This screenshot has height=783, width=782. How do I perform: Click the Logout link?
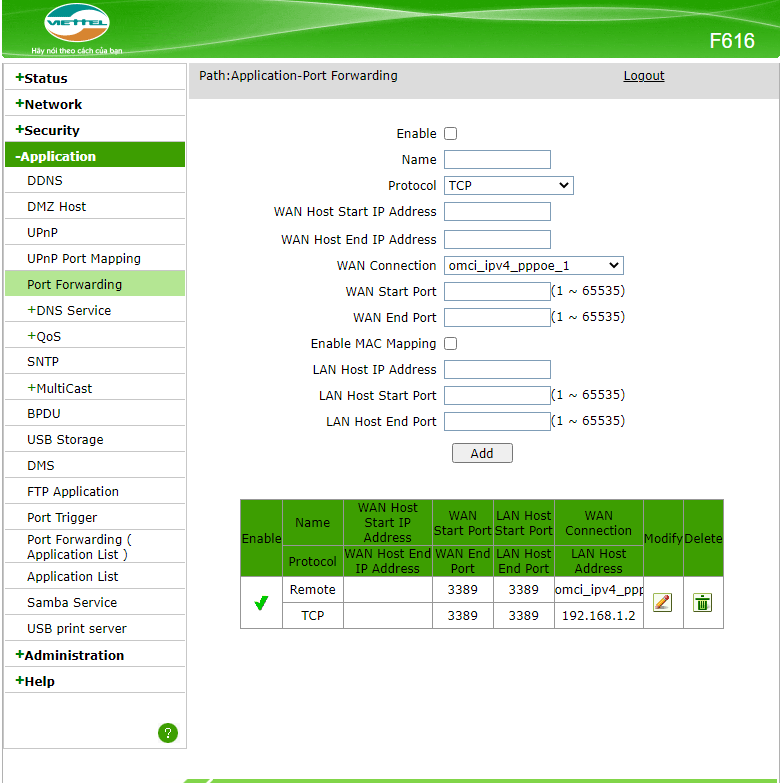[x=644, y=76]
